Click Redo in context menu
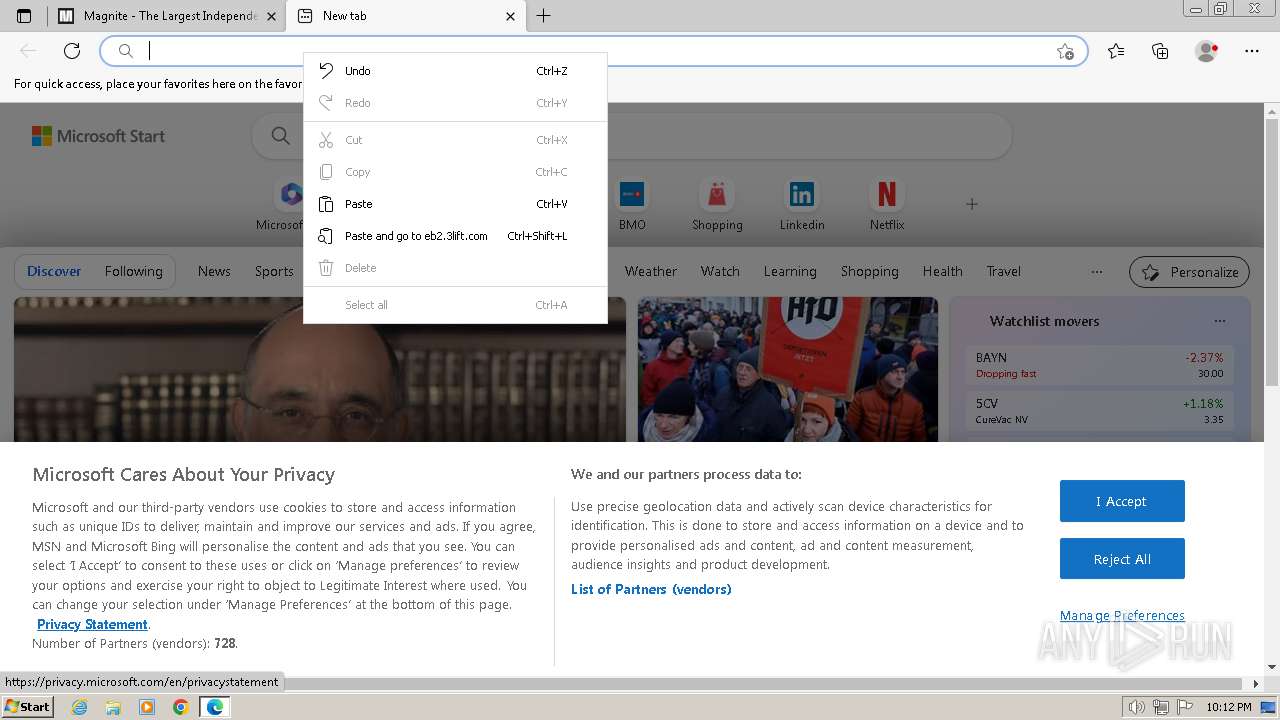This screenshot has width=1280, height=720. click(455, 103)
